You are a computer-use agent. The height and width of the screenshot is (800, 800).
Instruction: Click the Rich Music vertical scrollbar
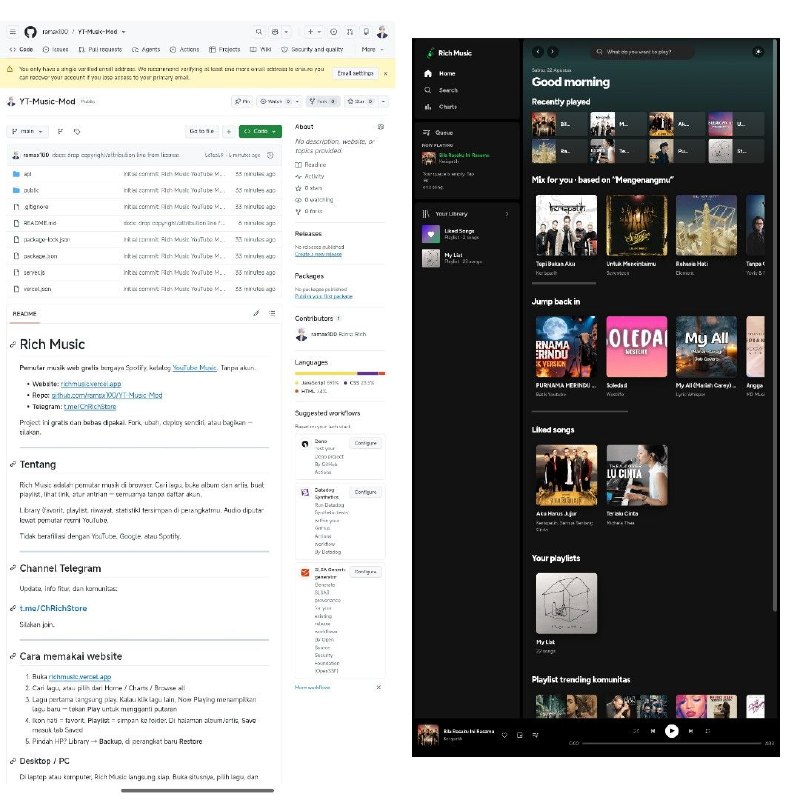tap(774, 327)
